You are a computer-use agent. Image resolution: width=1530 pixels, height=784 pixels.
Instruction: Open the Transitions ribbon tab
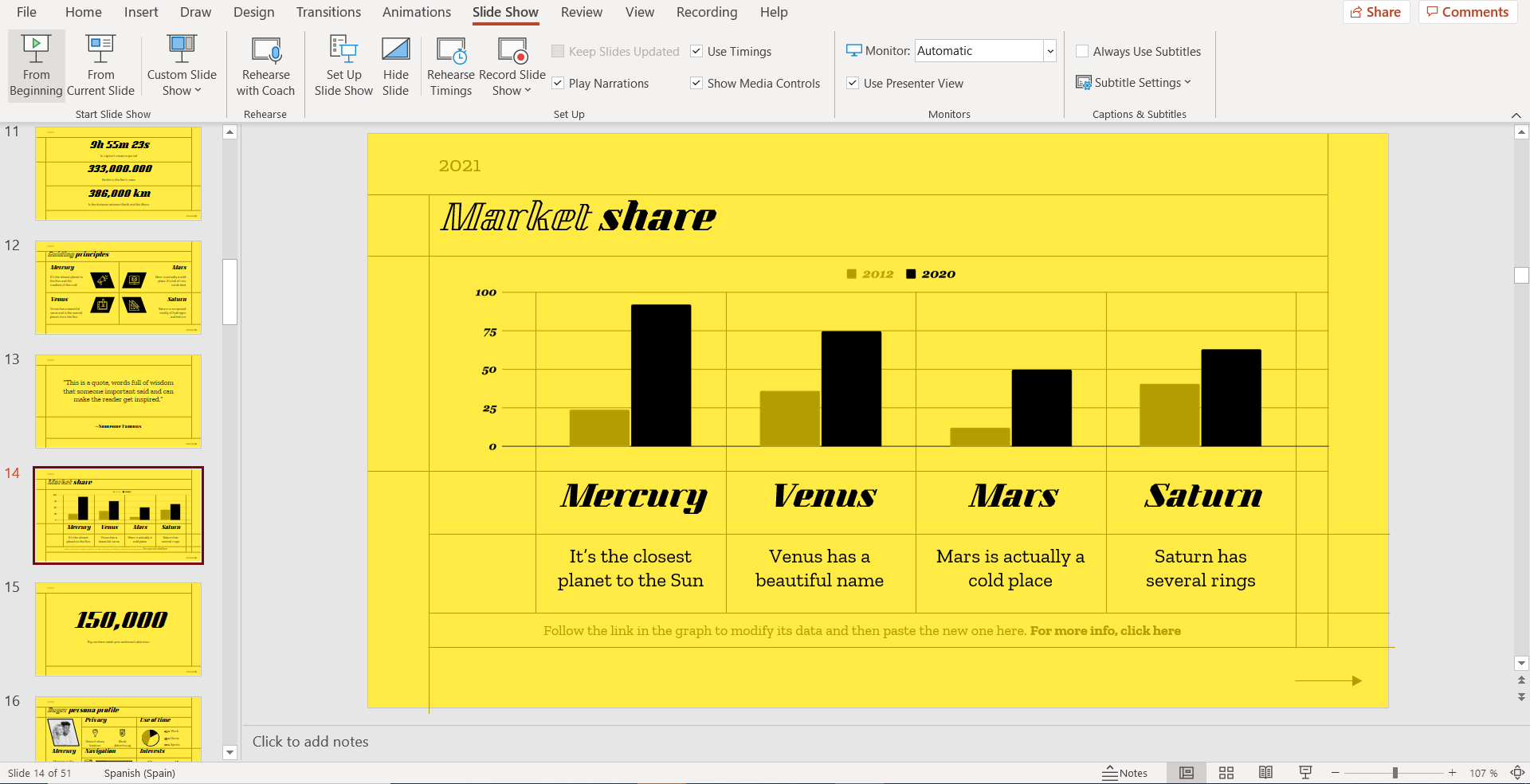[328, 12]
